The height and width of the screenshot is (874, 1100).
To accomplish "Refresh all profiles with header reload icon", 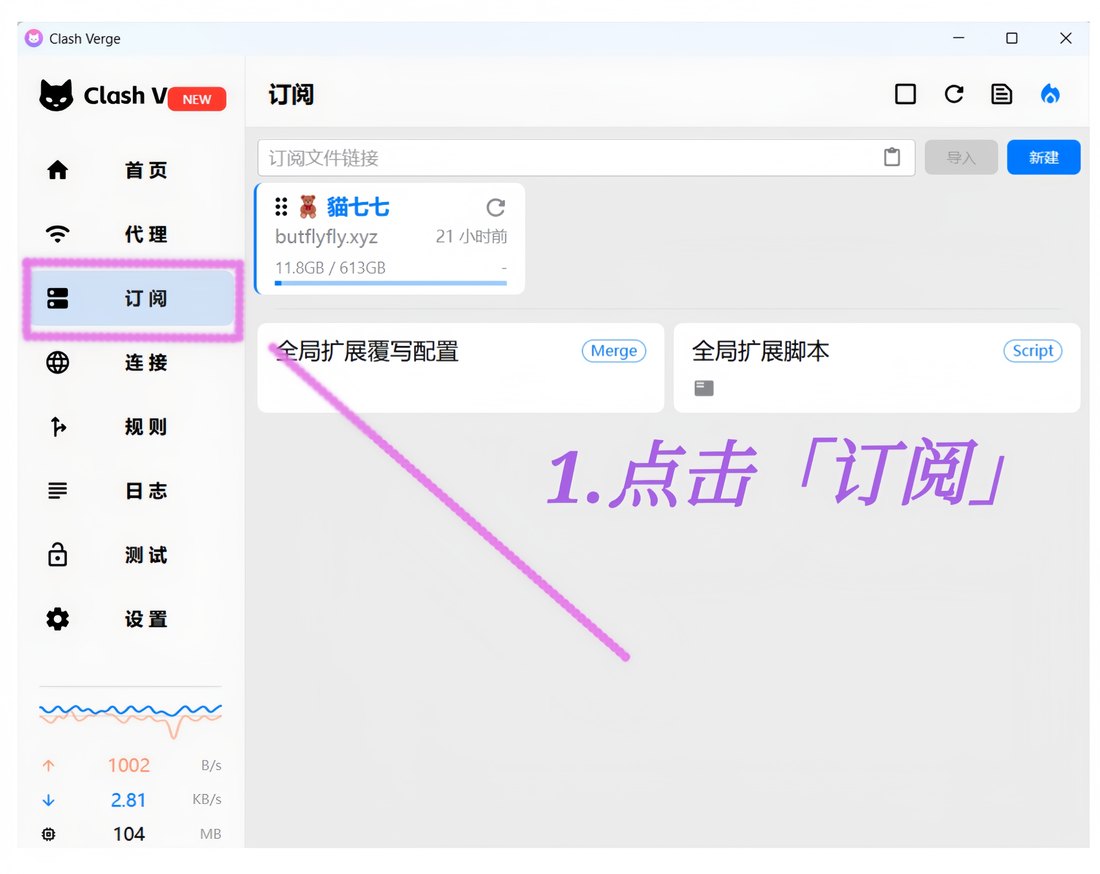I will point(953,94).
